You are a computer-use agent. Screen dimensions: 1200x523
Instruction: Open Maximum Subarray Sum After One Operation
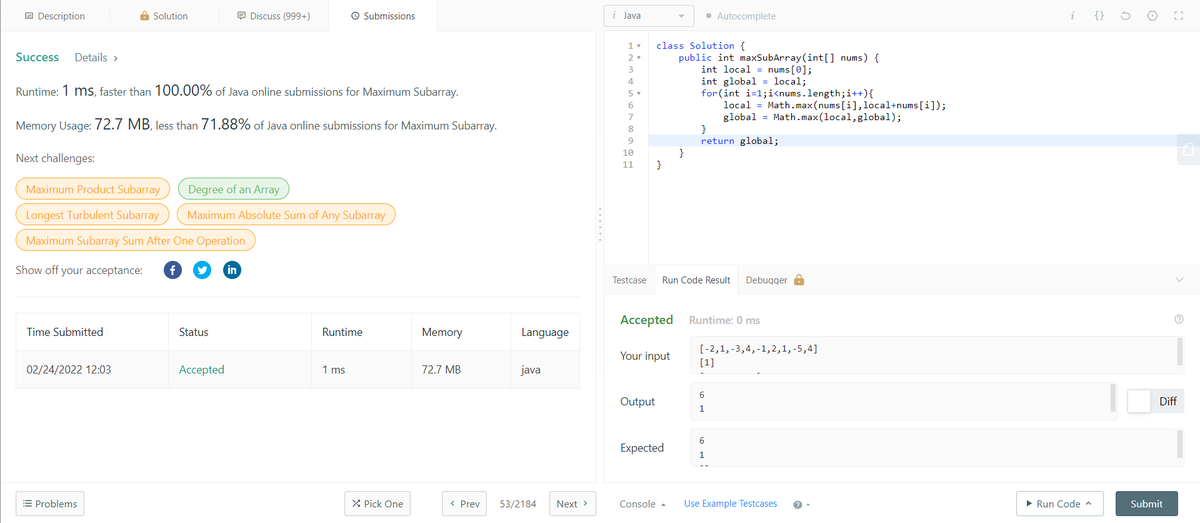[135, 241]
